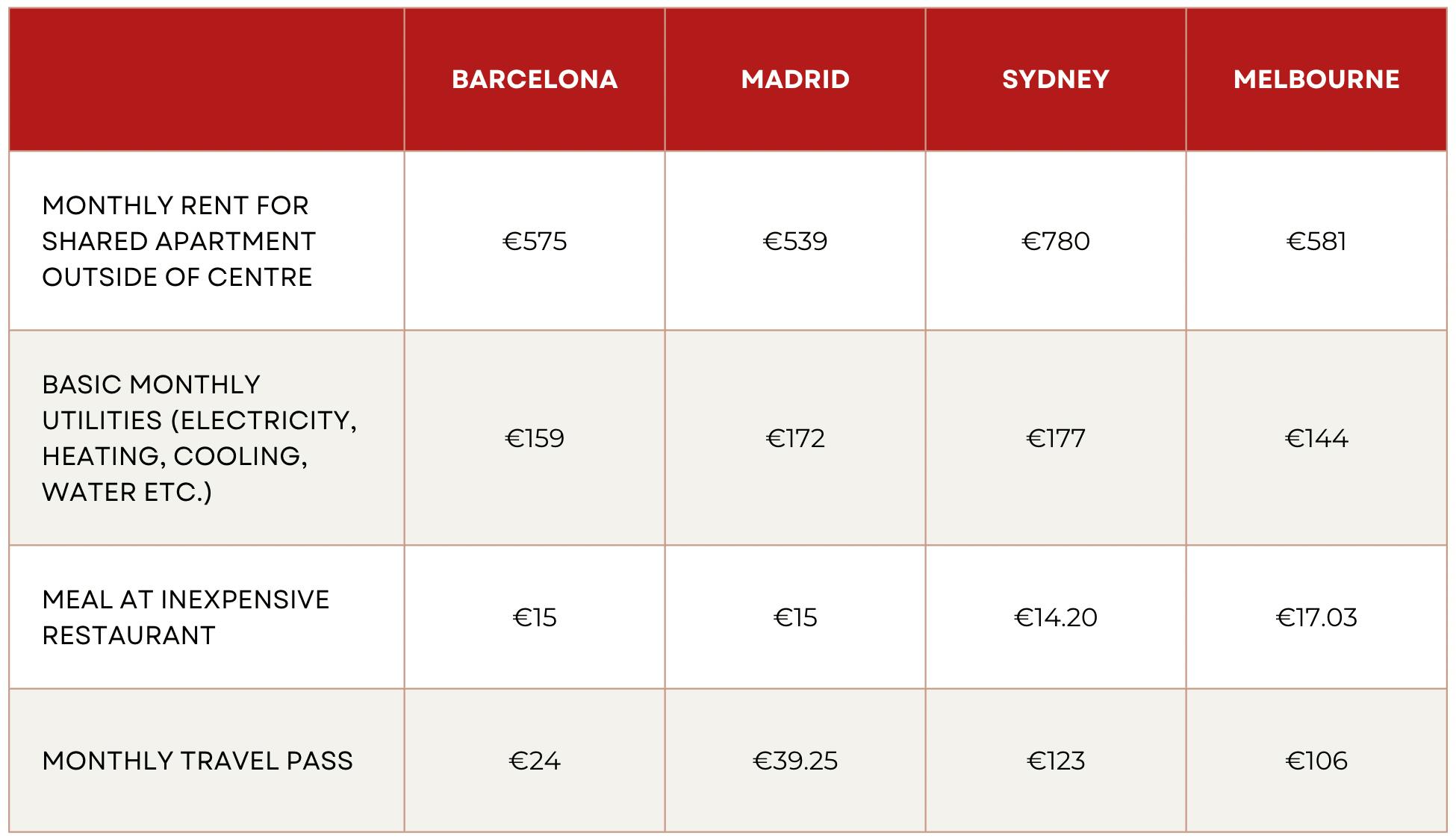The width and height of the screenshot is (1456, 839).
Task: Click Melbourne's €17.03 meal price
Action: pyautogui.click(x=1316, y=617)
